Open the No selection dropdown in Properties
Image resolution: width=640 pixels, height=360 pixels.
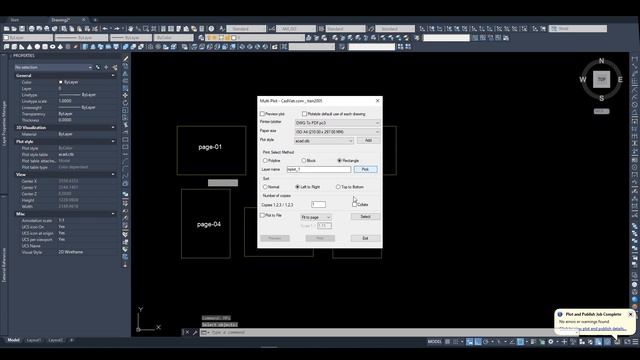pos(53,67)
